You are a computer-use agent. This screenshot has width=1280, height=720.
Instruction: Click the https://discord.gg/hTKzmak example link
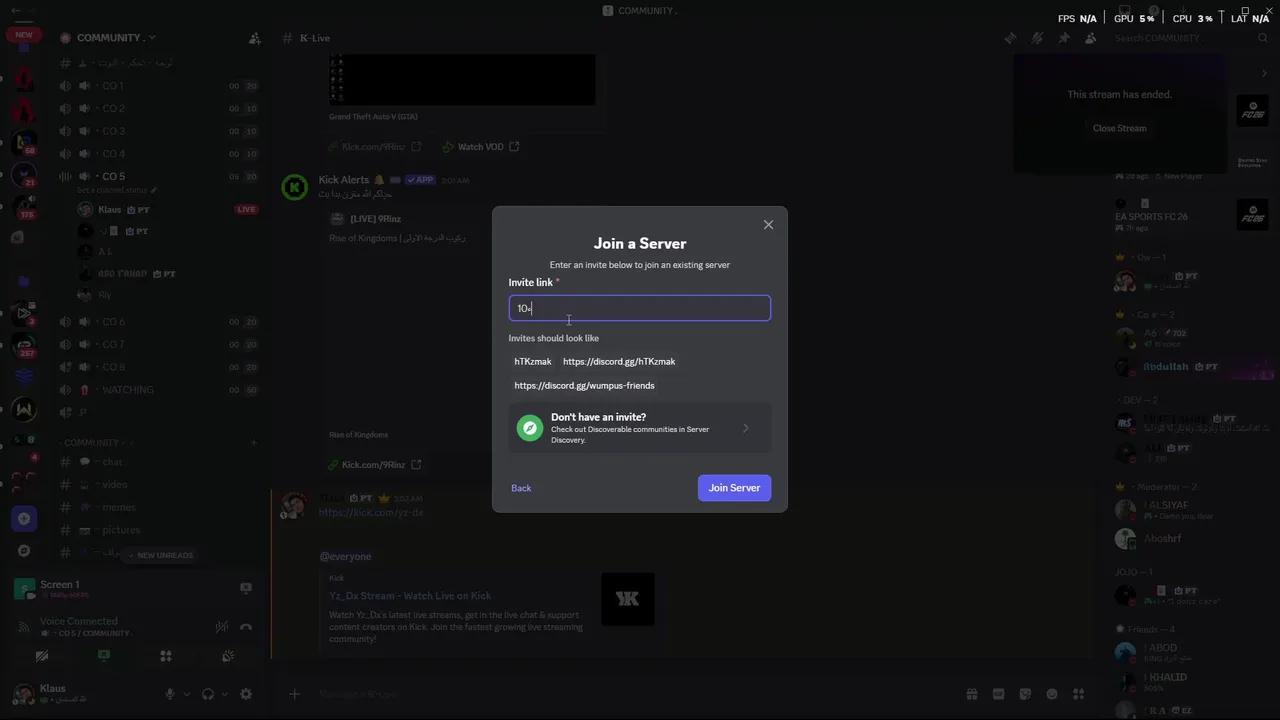tap(619, 361)
